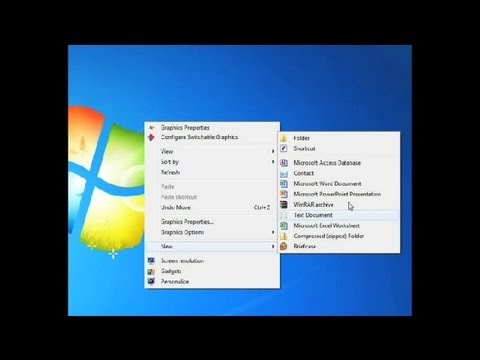Select Microsoft PowerPoint Presentation label
Viewport: 480px width, 360px height.
pyautogui.click(x=337, y=194)
